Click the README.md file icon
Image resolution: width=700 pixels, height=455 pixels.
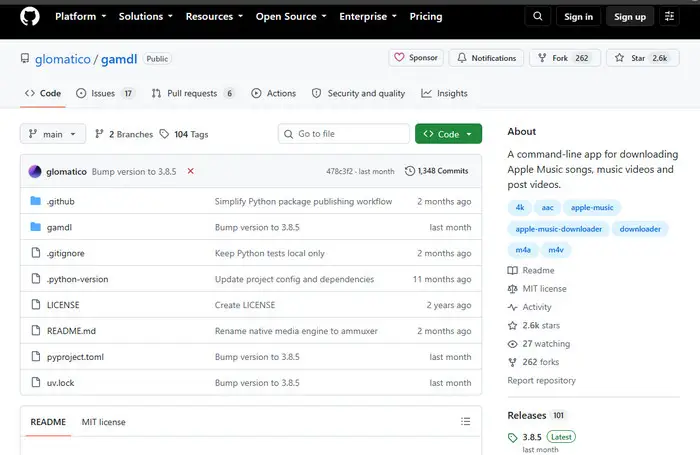pyautogui.click(x=36, y=330)
